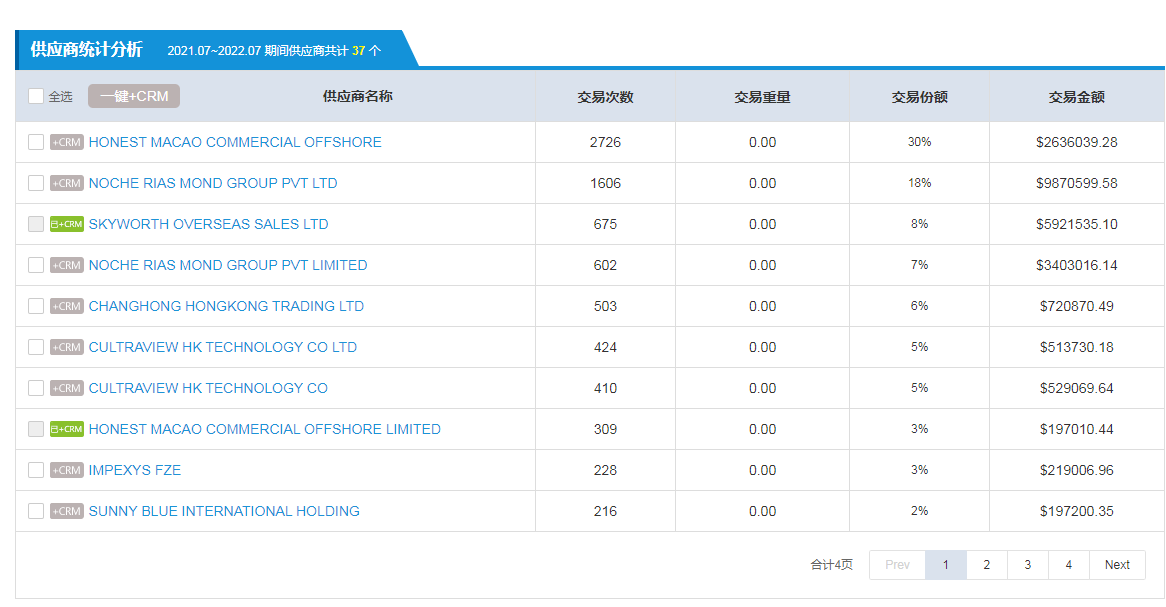The height and width of the screenshot is (607, 1166).
Task: Jump to page 3
Action: 1028,565
